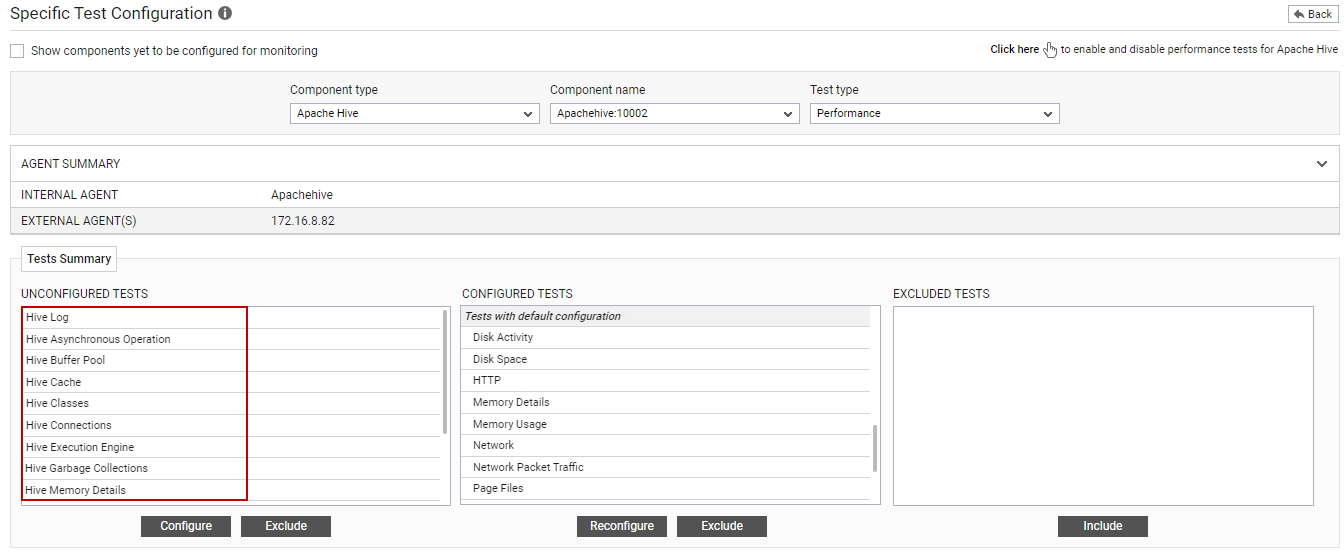Click Exclude next to the Reconfigure button
This screenshot has width=1344, height=552.
click(x=722, y=526)
